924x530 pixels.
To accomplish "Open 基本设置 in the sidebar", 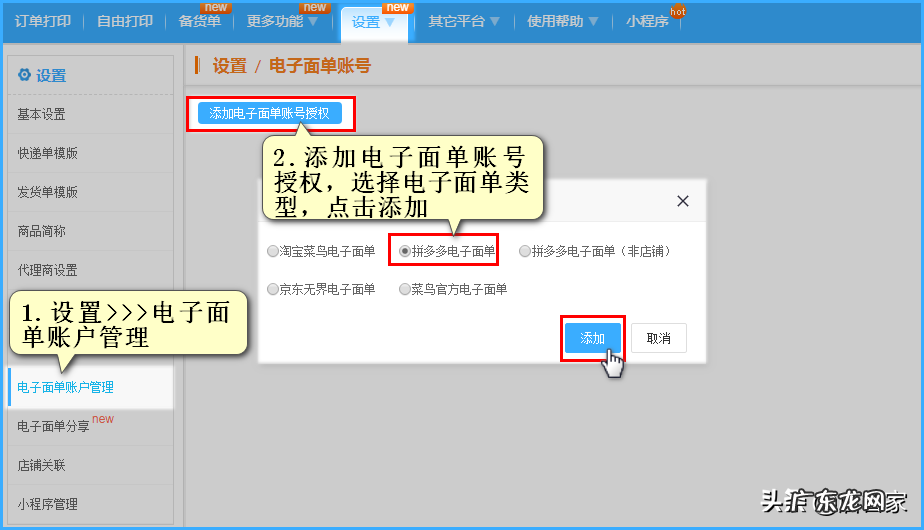I will (x=91, y=114).
